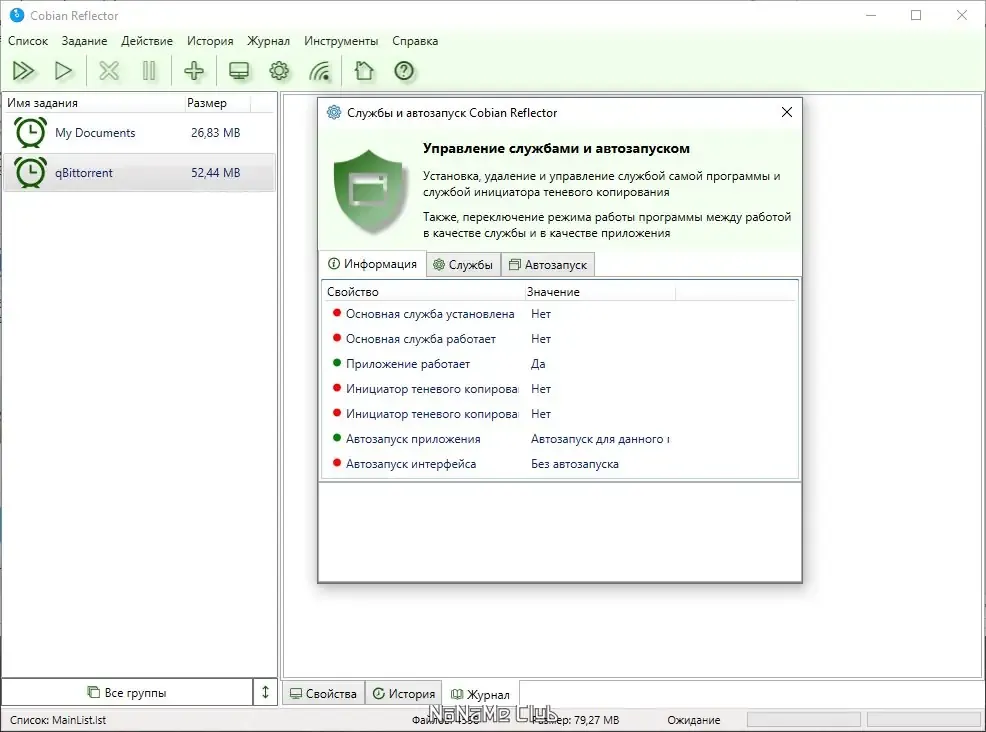Click the monitor icon in toolbar
Image resolution: width=986 pixels, height=732 pixels.
point(239,71)
